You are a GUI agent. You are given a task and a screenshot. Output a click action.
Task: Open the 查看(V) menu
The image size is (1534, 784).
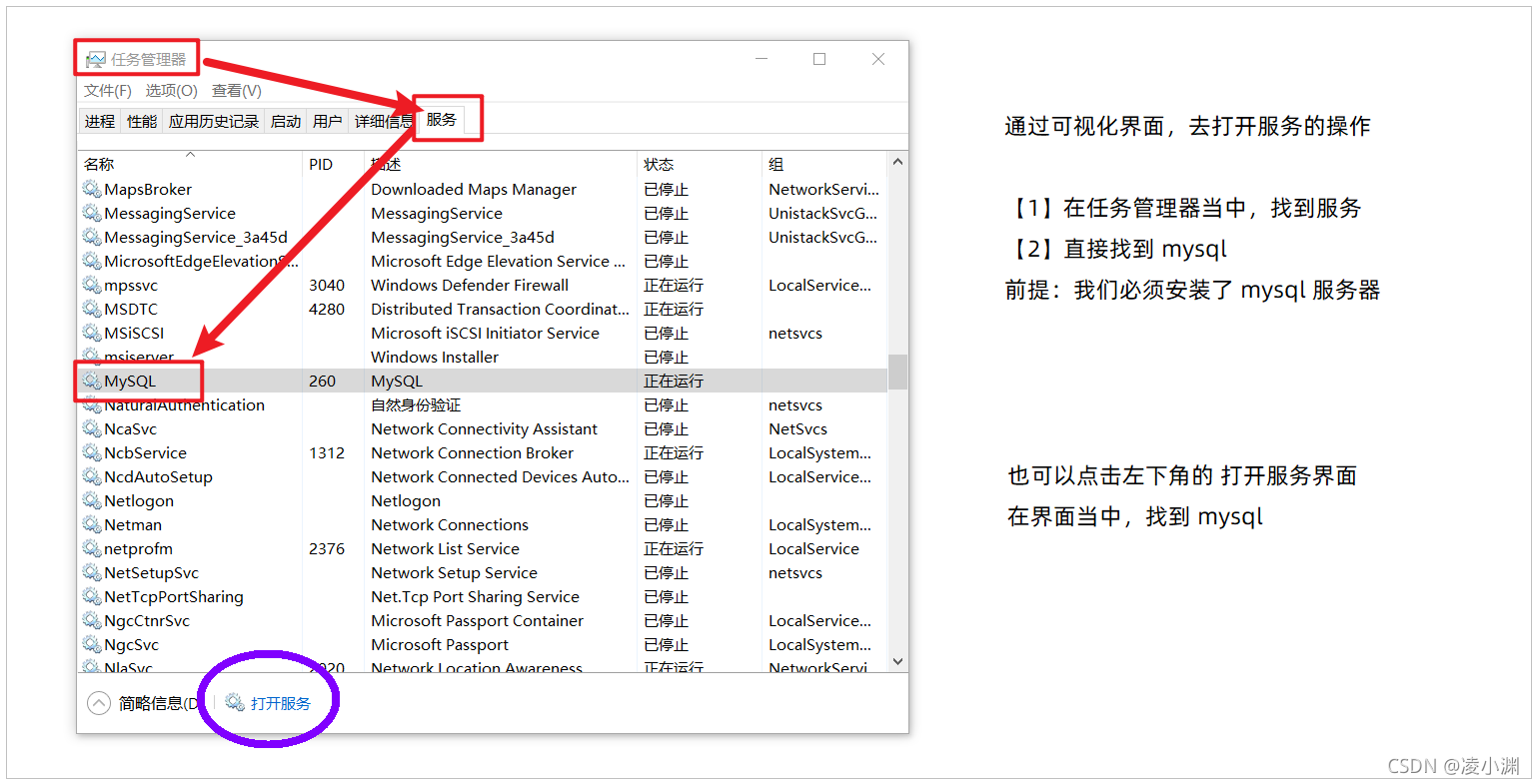point(237,91)
